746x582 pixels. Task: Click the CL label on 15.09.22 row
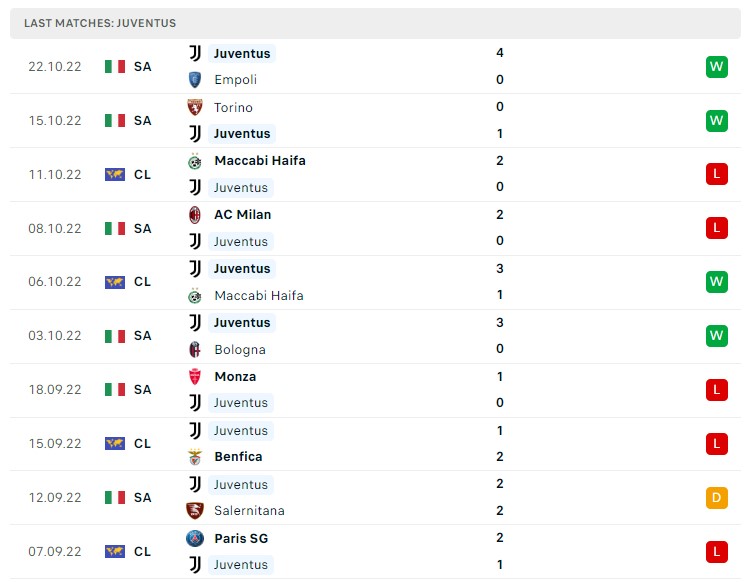pyautogui.click(x=142, y=444)
